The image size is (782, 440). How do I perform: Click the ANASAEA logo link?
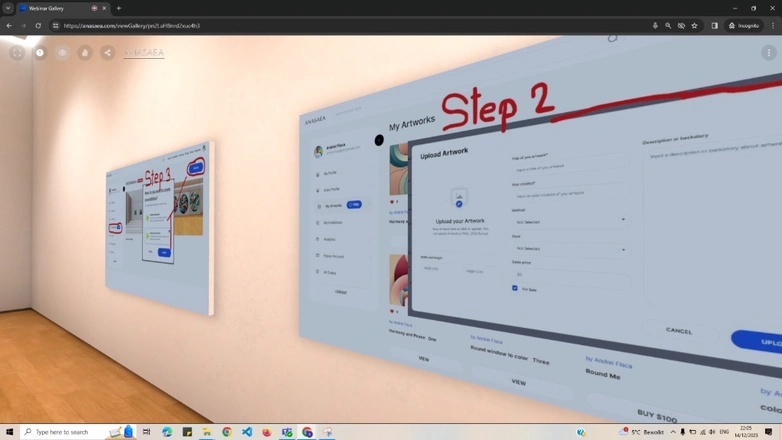[144, 53]
